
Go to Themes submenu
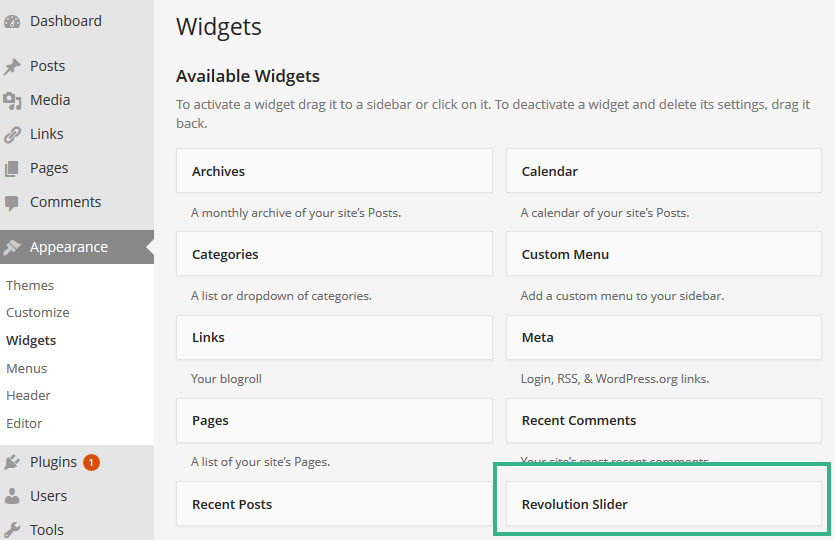click(x=30, y=285)
